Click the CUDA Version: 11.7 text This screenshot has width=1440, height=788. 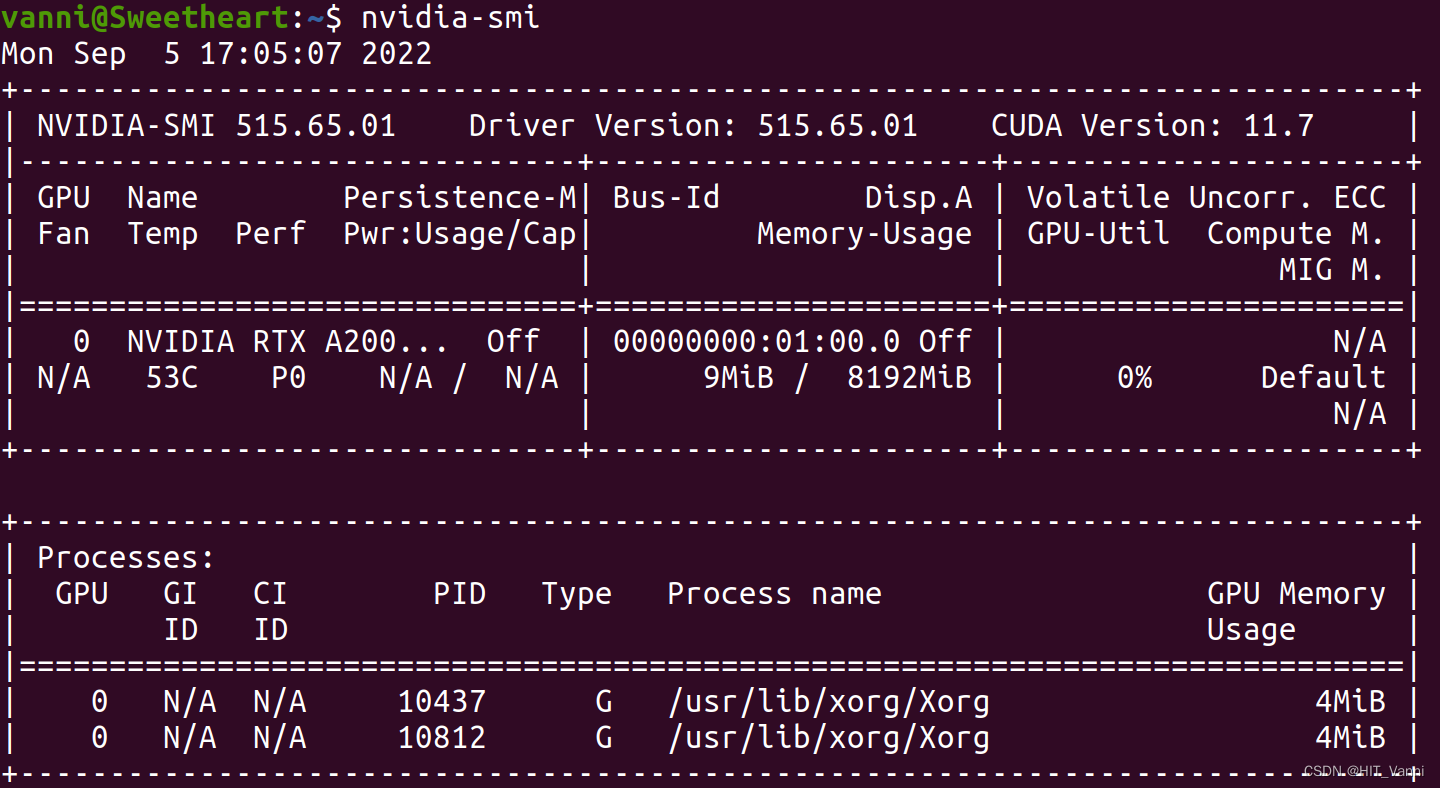[x=1152, y=125]
